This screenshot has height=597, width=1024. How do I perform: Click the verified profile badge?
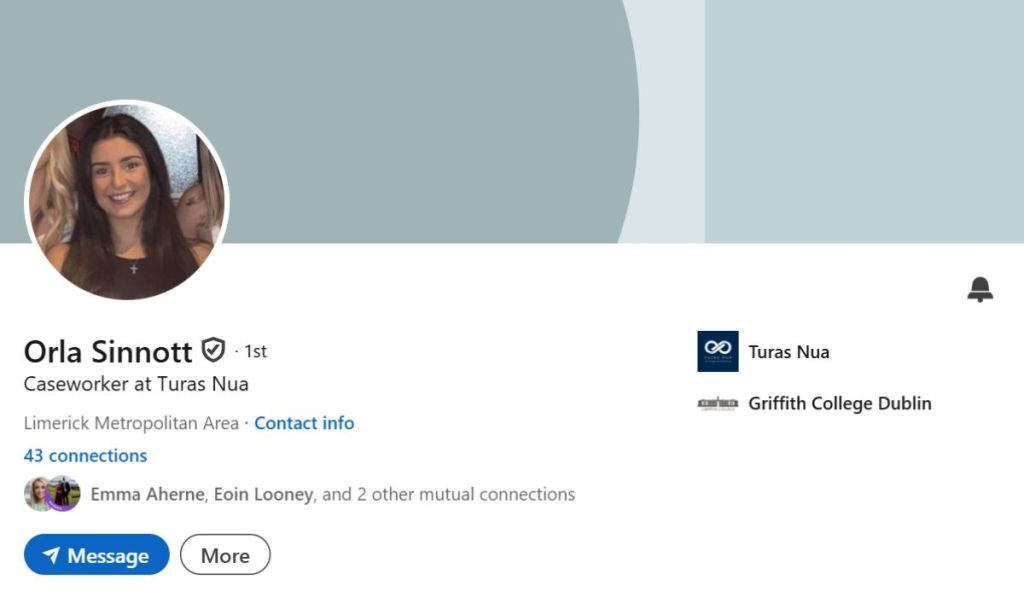pyautogui.click(x=213, y=351)
